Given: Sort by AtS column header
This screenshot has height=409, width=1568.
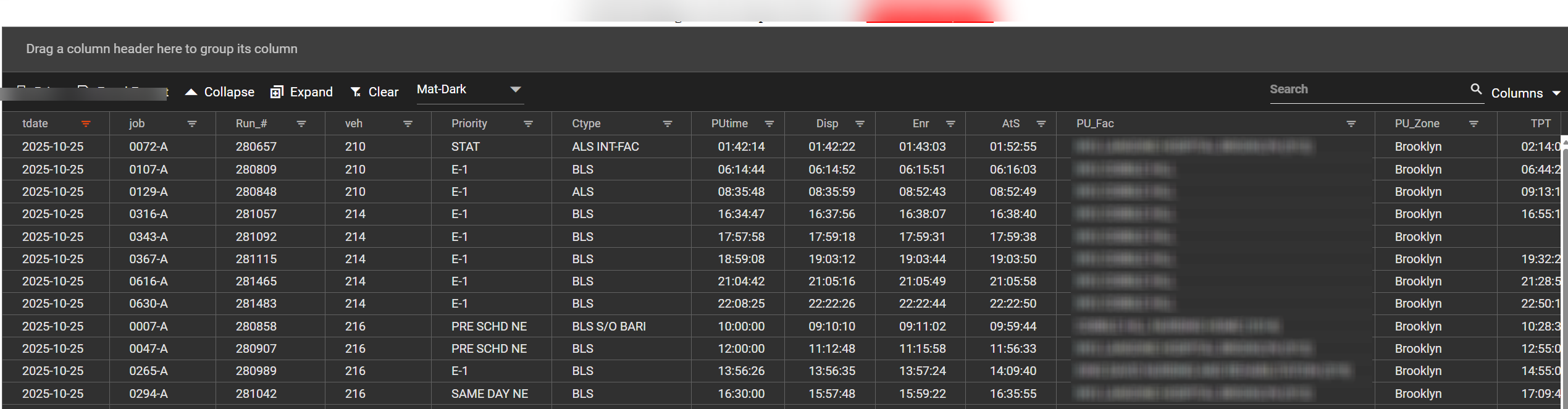Looking at the screenshot, I should [1011, 124].
